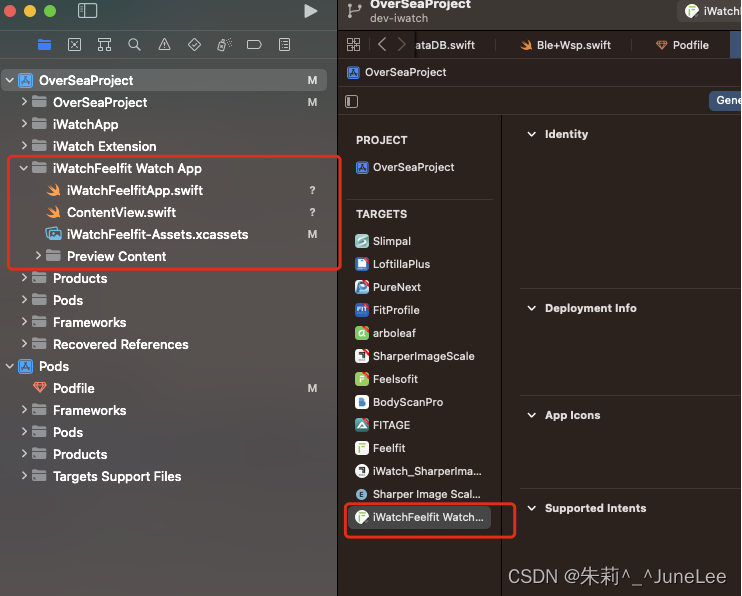Click the OverSeaProject breadcrumb in the jump bar
This screenshot has height=596, width=742.
pos(397,72)
